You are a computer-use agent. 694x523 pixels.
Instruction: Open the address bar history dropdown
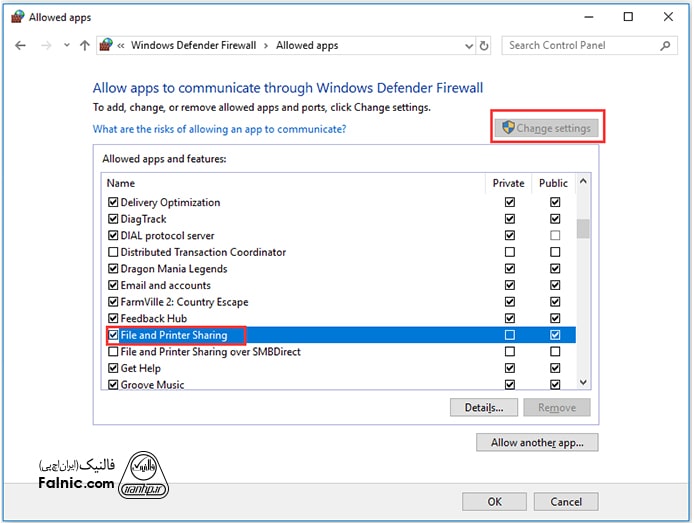click(469, 46)
